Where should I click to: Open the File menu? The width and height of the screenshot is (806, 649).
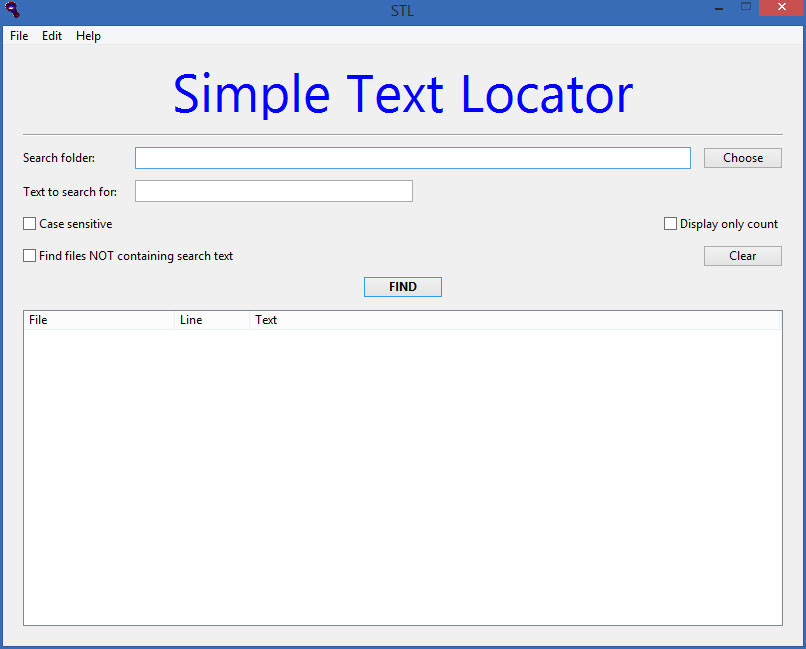point(19,36)
